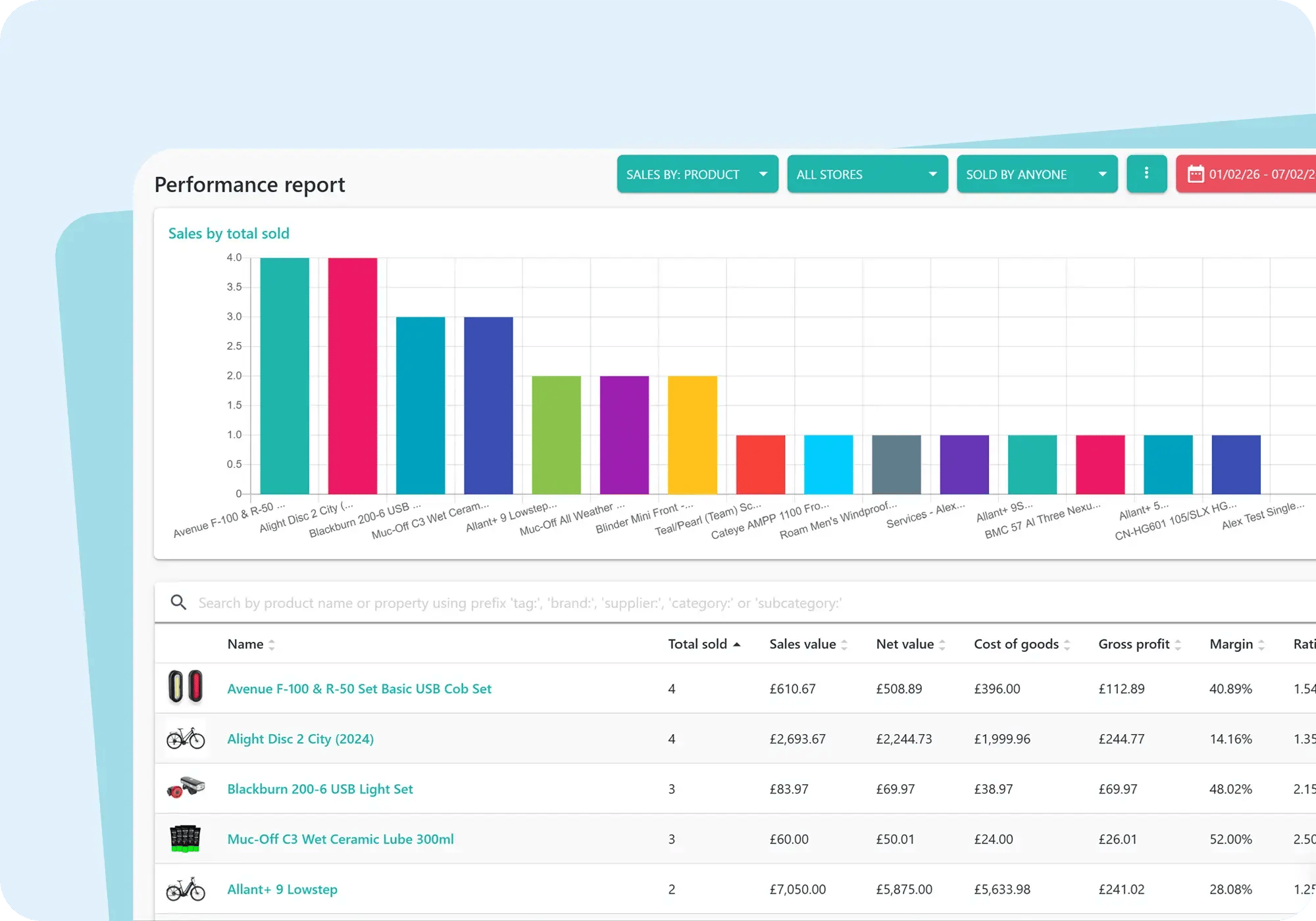Toggle sorting on Sales value column
The width and height of the screenshot is (1316, 921).
(846, 644)
